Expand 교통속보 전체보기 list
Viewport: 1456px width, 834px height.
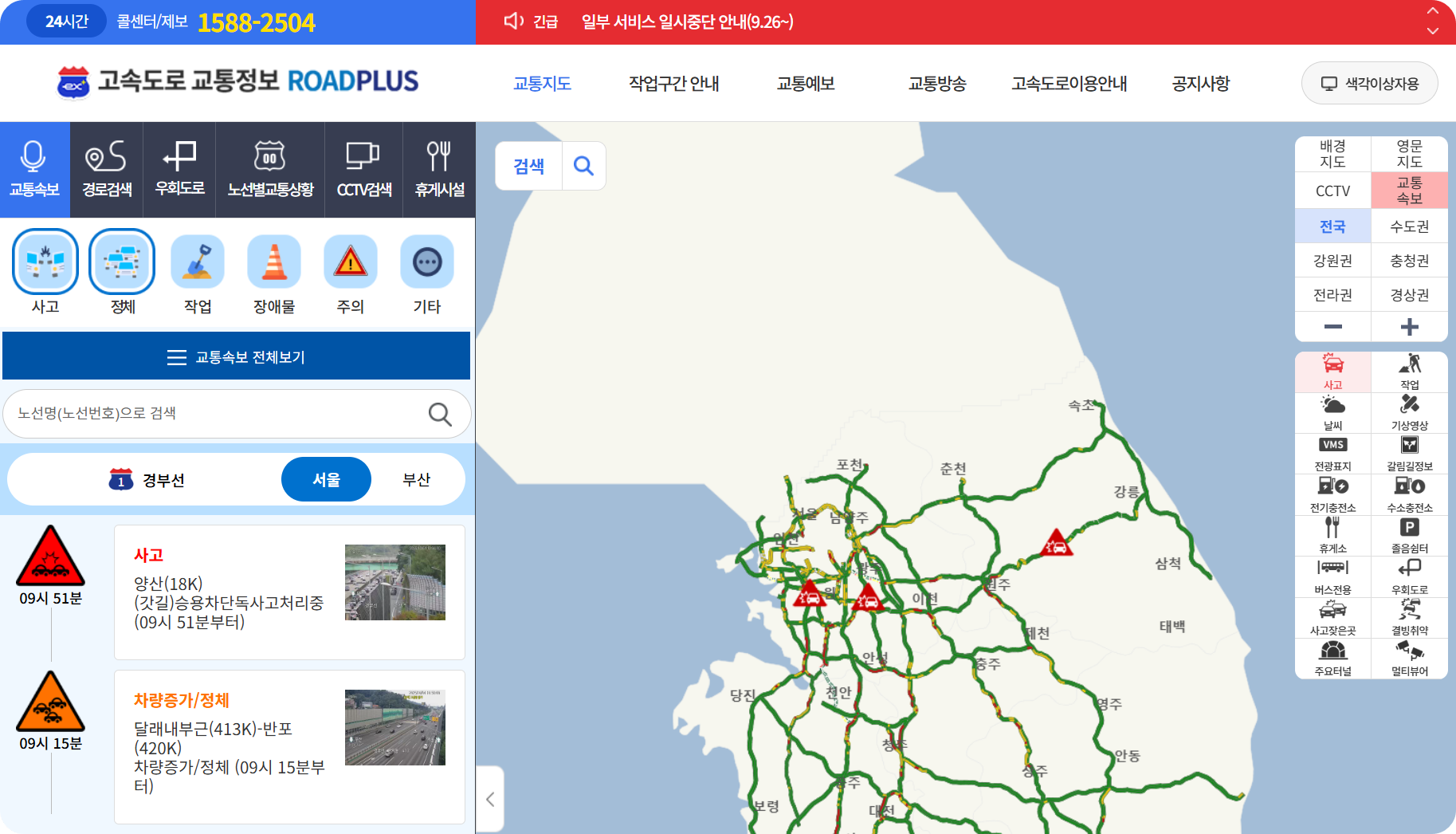(x=237, y=356)
